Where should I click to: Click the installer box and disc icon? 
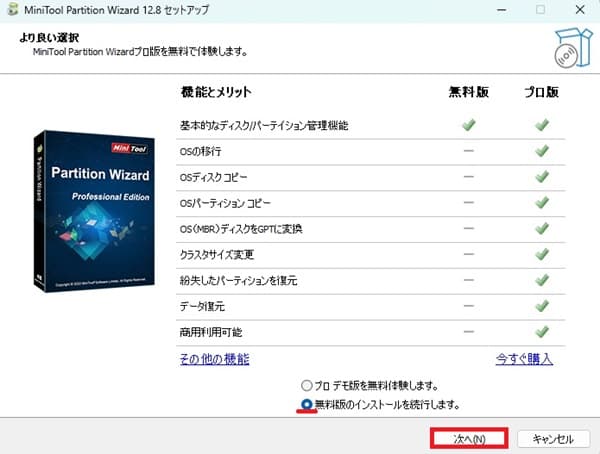coord(573,49)
